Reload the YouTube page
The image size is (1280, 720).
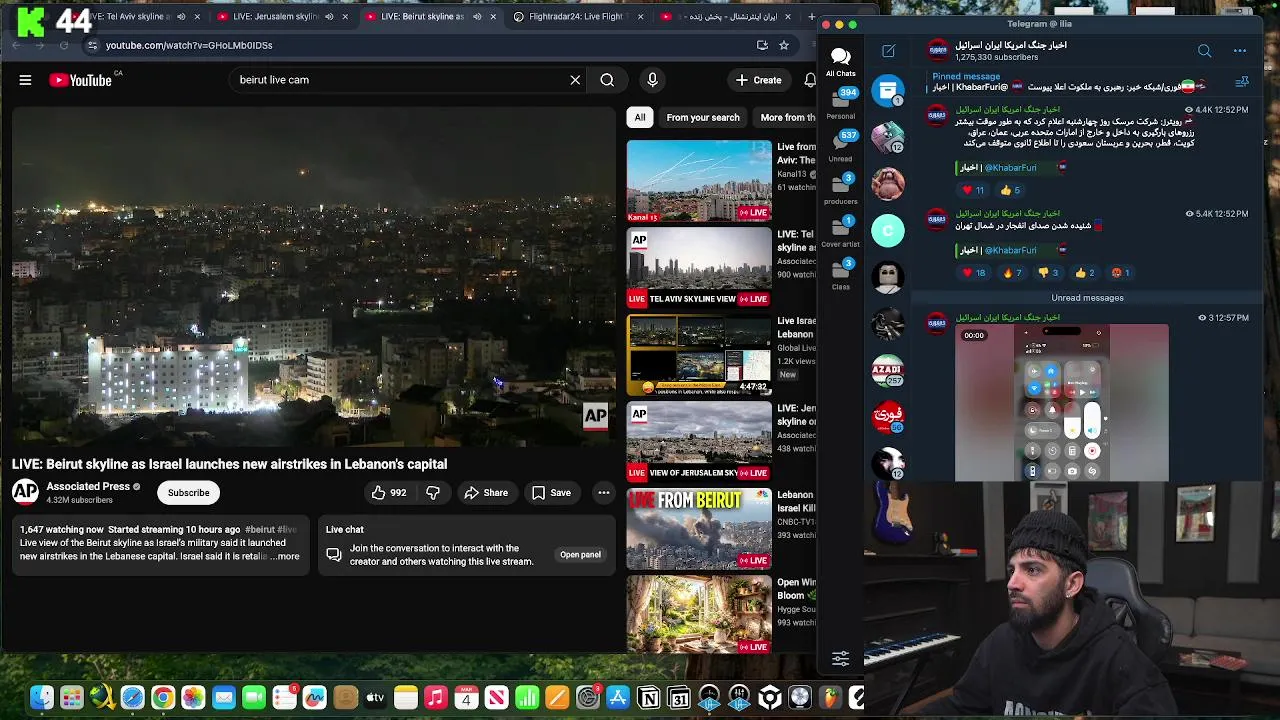click(64, 45)
